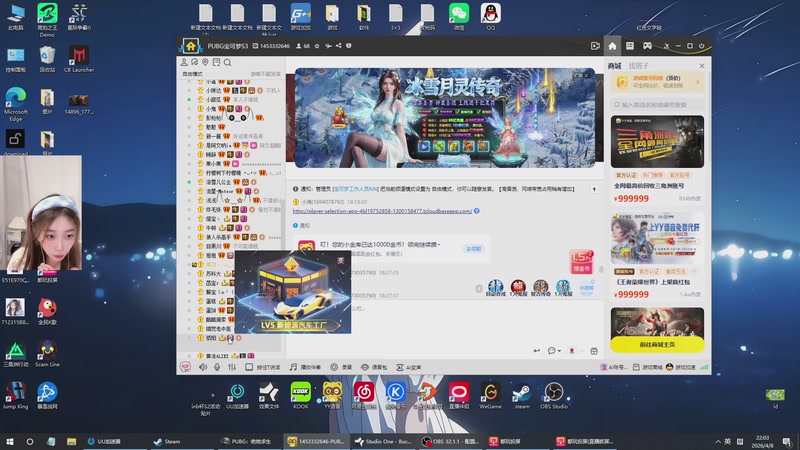Click 去领取 button in coin notice

[473, 249]
